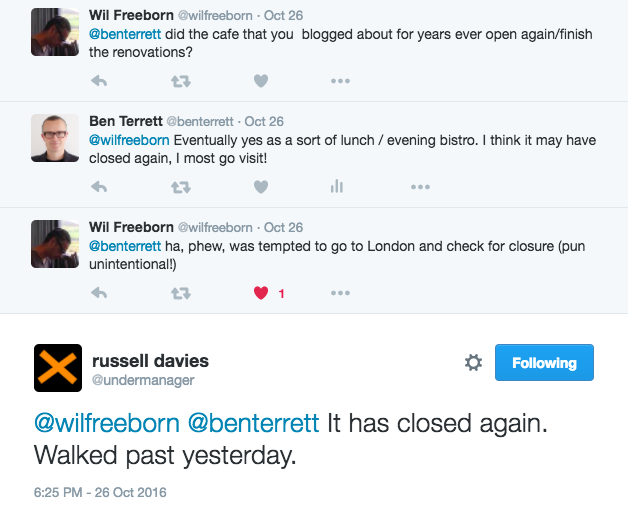Retweet Wil's closure pun tweet
Screen dimensions: 628x508
click(180, 293)
